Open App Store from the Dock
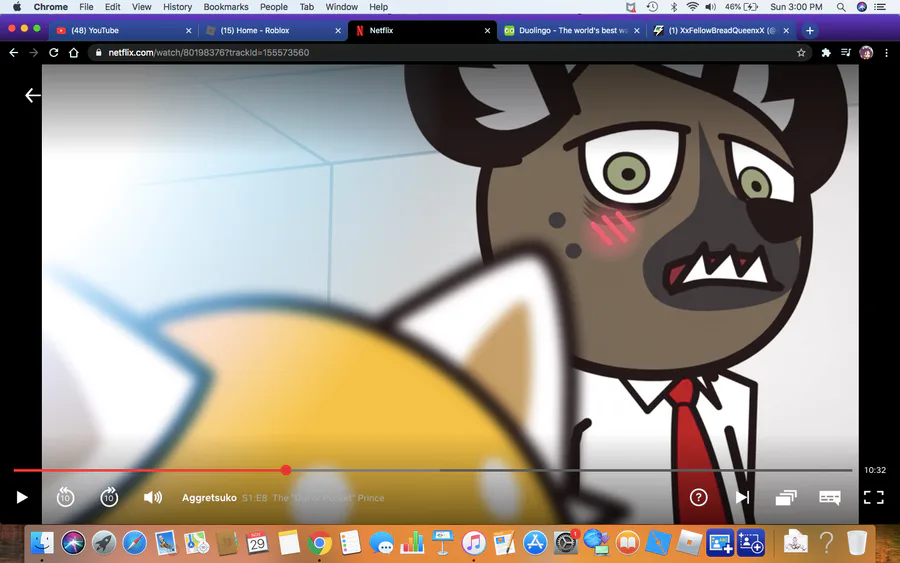Screen dimensions: 900x563 (535, 542)
